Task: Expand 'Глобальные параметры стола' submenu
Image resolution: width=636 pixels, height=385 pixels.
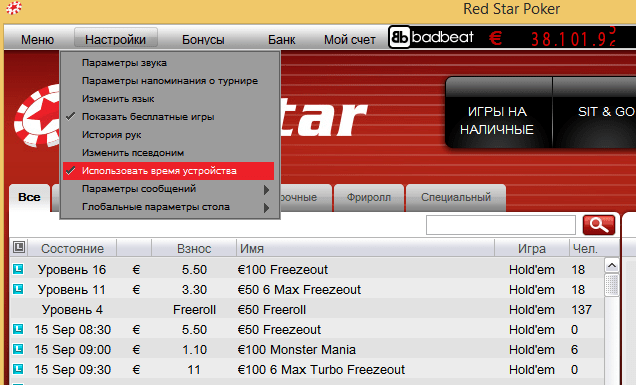Action: coord(169,207)
